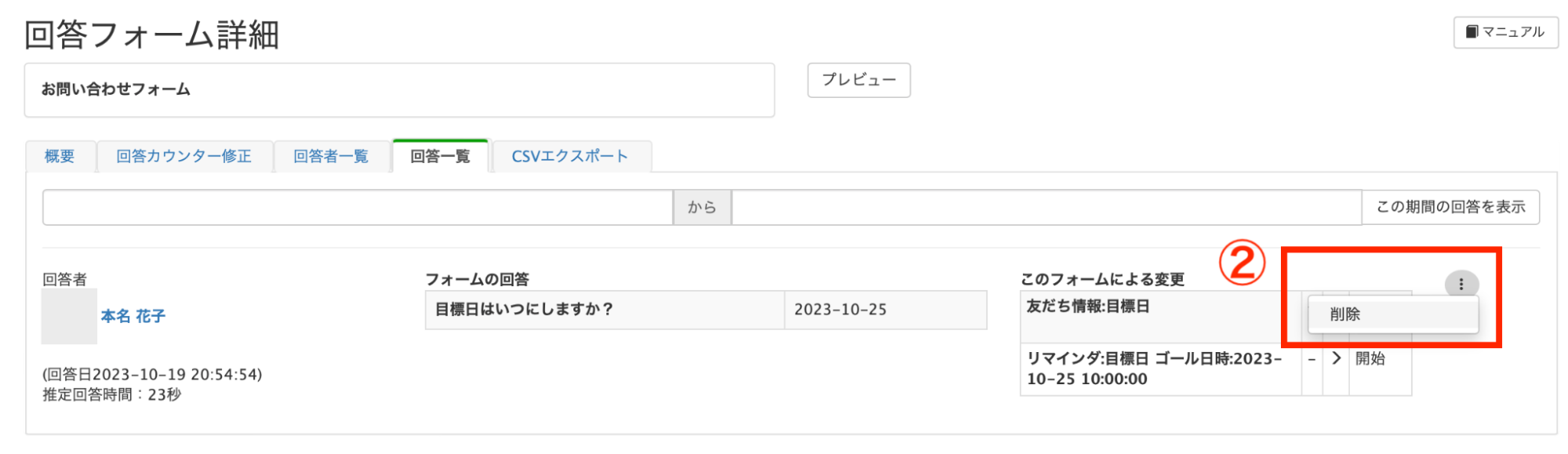Open the 回答カウンター修正 tab

coord(184,156)
